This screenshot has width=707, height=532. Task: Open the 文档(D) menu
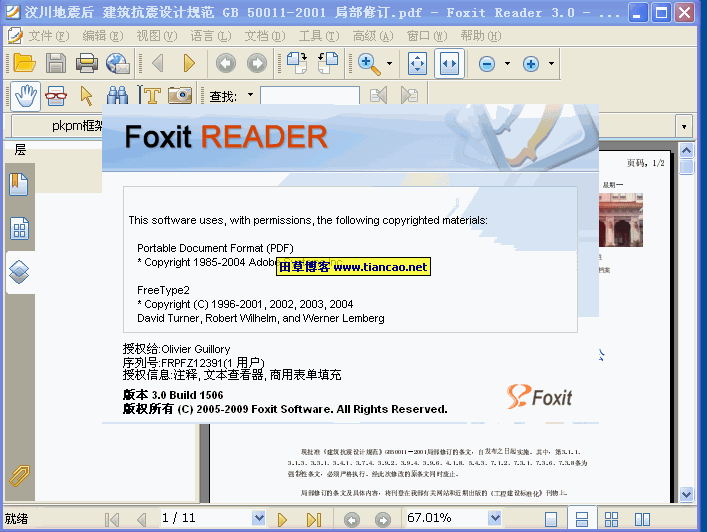265,36
